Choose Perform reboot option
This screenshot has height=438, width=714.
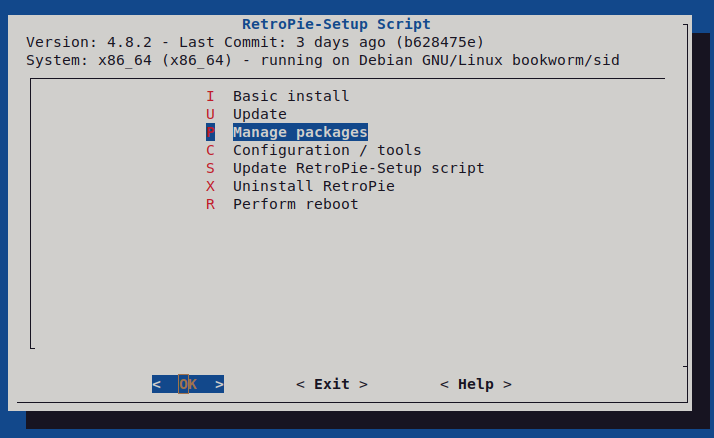click(x=295, y=204)
